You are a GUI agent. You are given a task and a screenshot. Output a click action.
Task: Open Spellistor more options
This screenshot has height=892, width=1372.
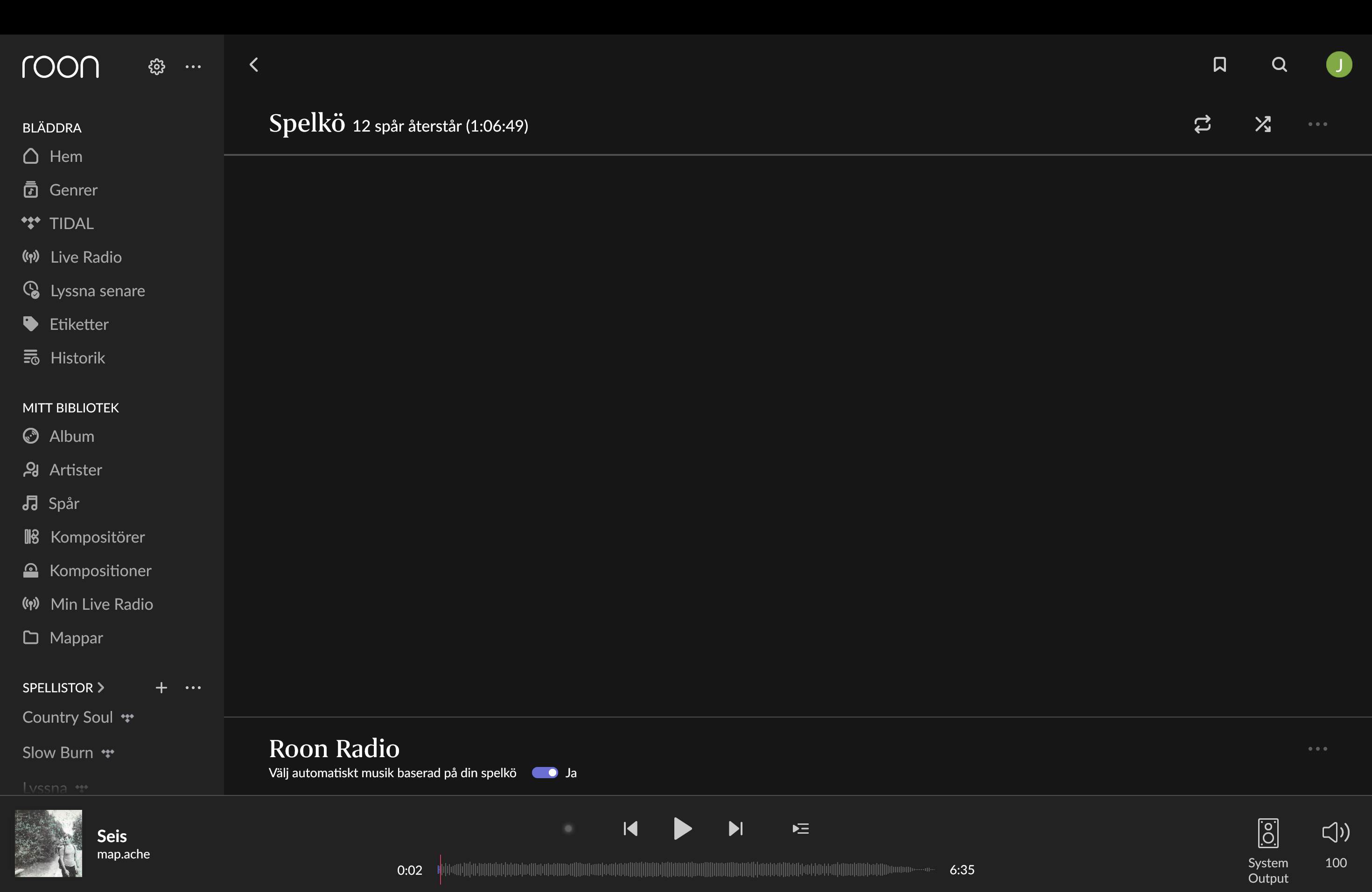[x=193, y=688]
